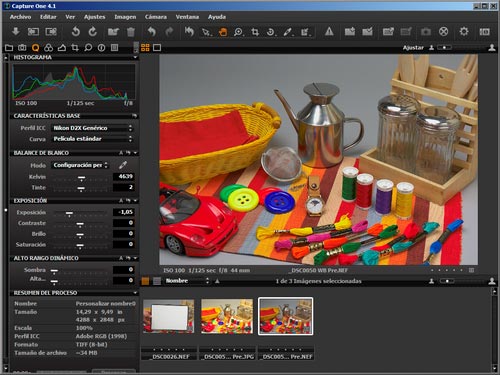Open the Perfil ICC dropdown

(x=92, y=128)
